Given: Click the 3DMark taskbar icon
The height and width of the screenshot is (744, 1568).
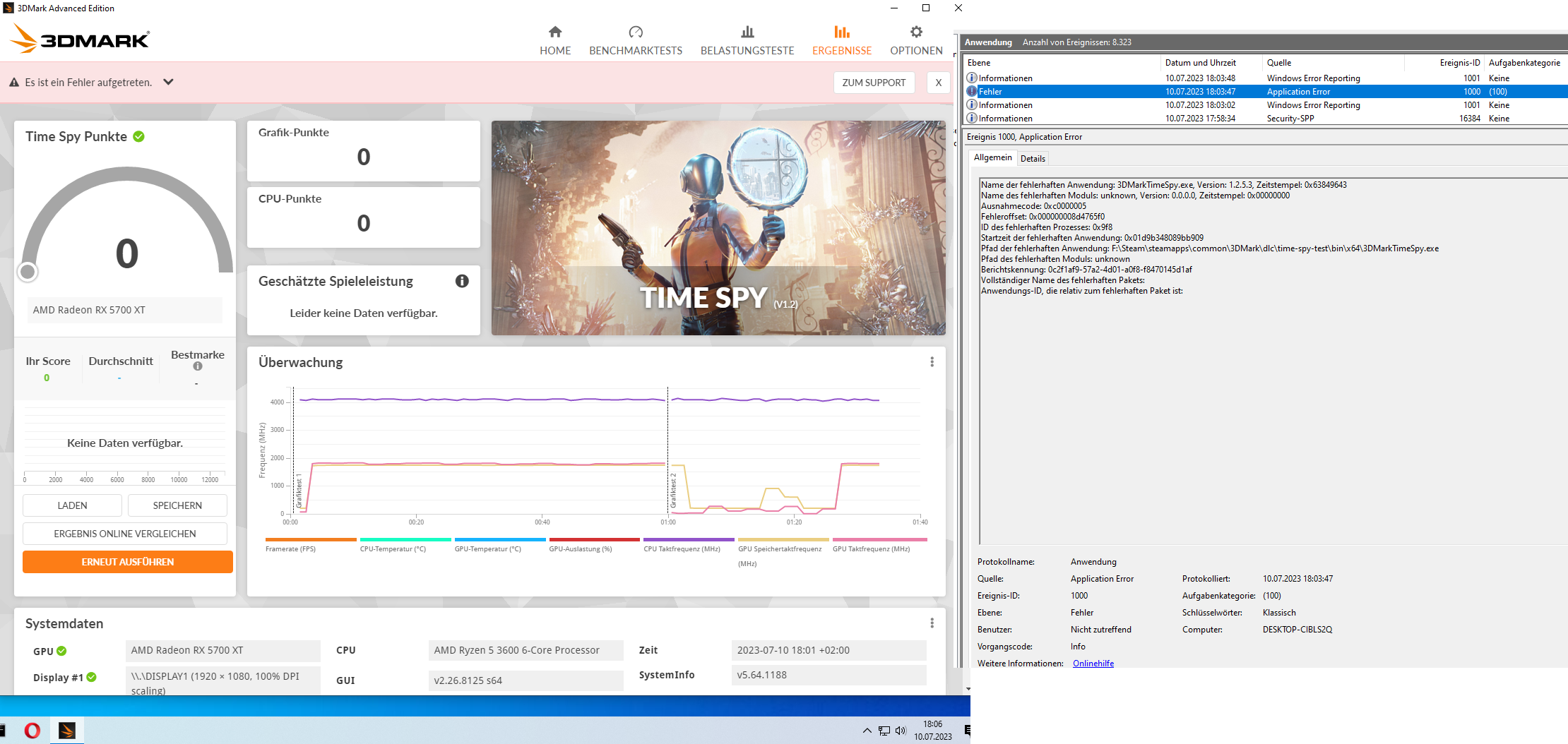Looking at the screenshot, I should click(67, 731).
